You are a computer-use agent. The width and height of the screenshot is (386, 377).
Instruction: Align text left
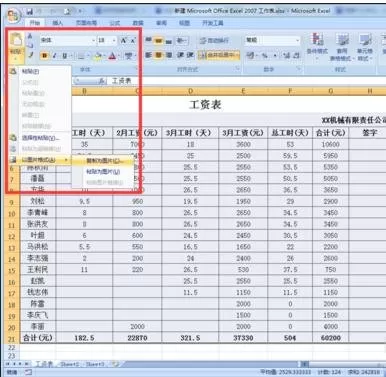(148, 55)
